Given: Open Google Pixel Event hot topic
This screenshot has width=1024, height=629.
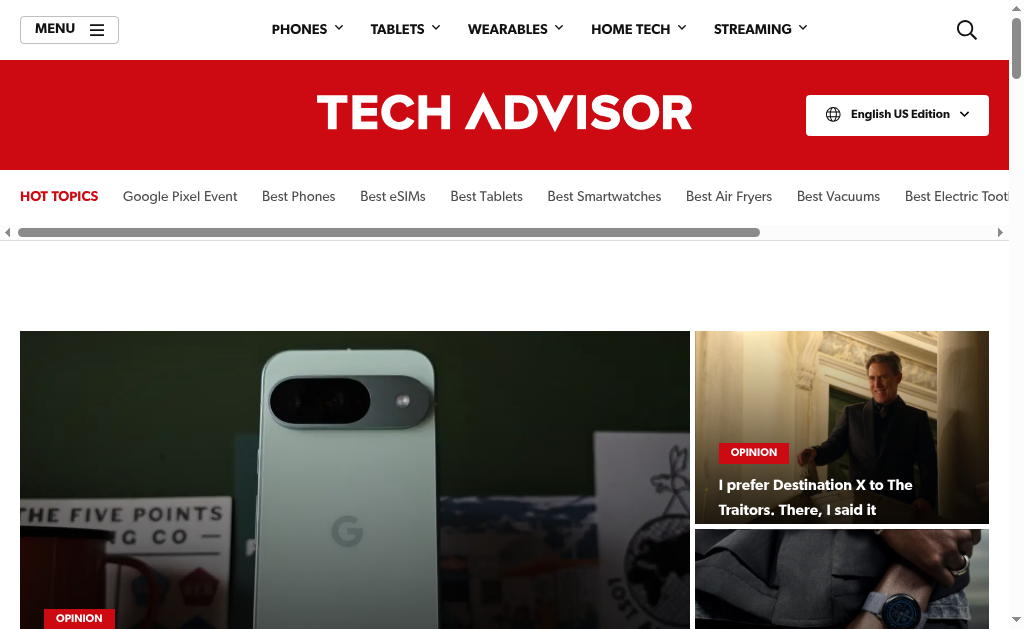Looking at the screenshot, I should (180, 197).
